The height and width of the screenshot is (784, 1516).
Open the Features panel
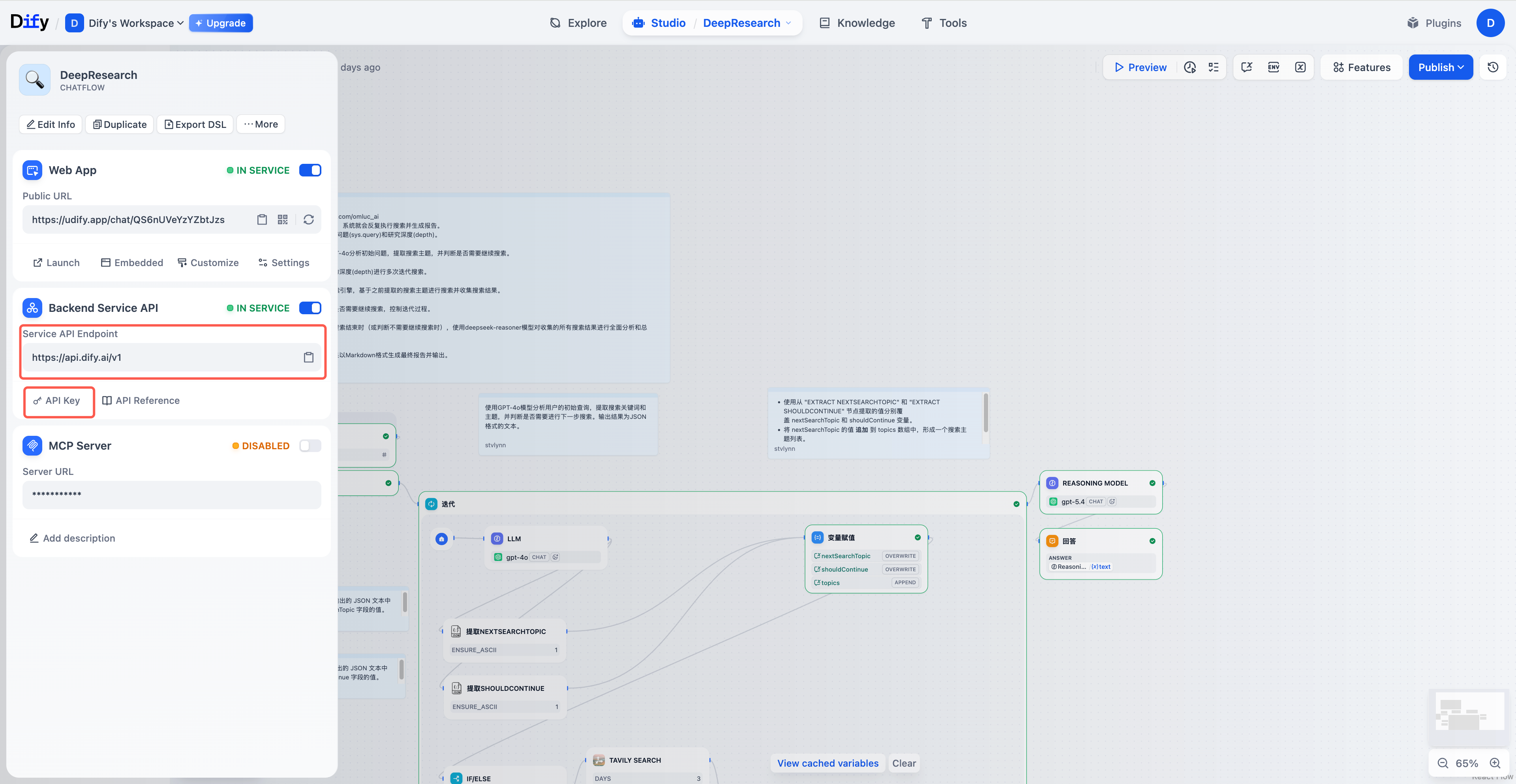[x=1361, y=67]
